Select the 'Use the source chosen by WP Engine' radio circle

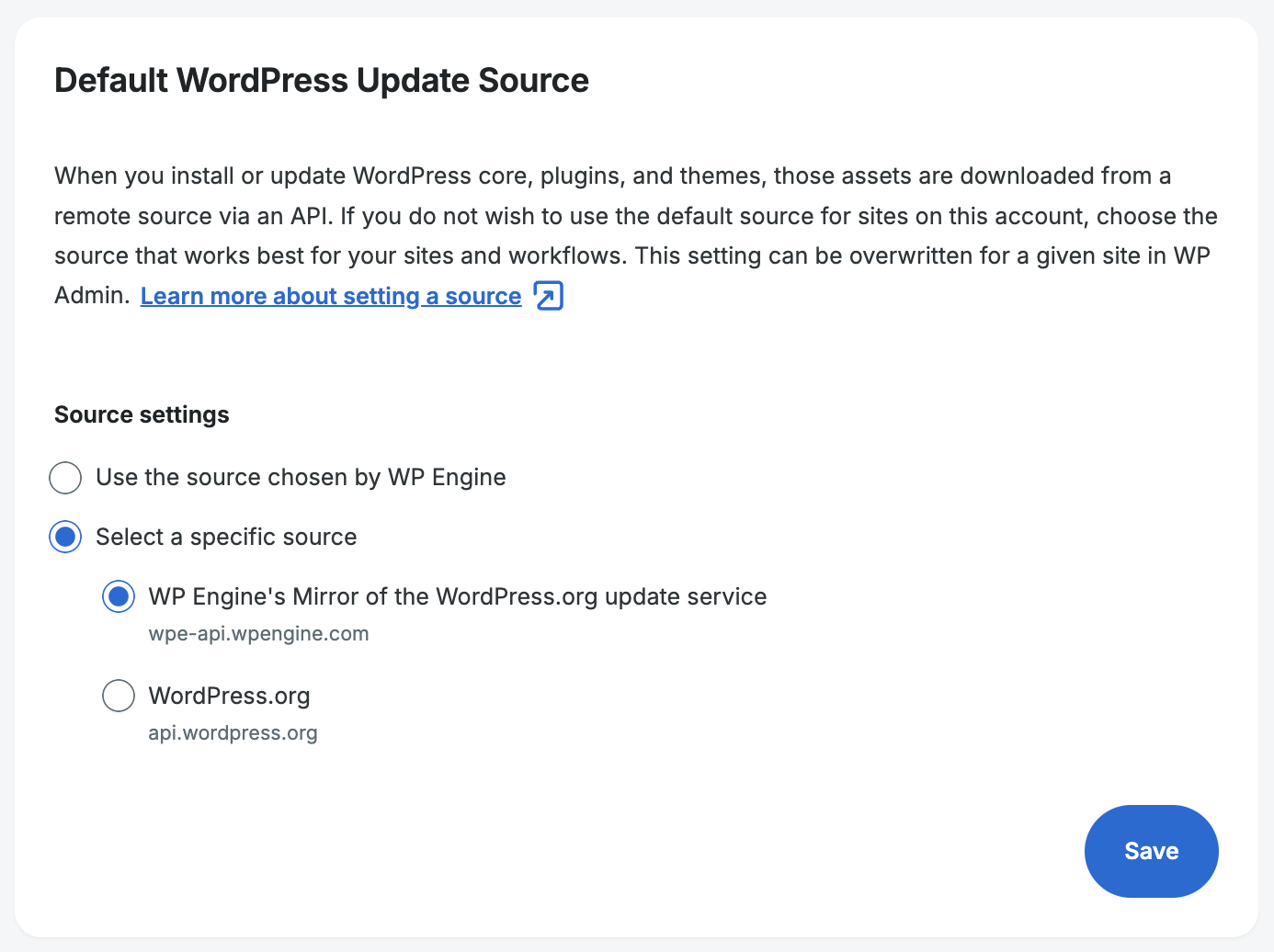pyautogui.click(x=65, y=478)
